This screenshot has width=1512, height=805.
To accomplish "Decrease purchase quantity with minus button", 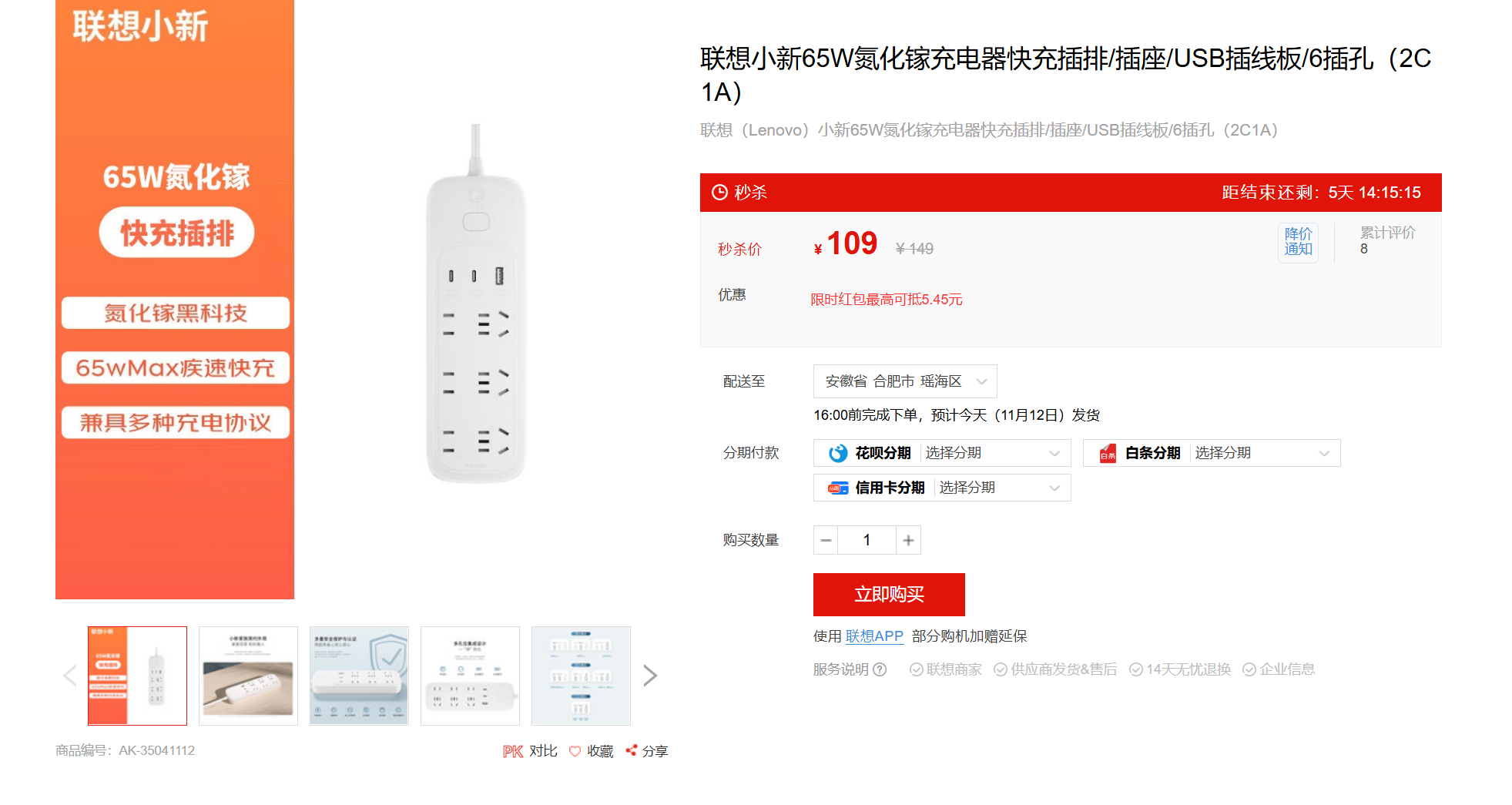I will [826, 540].
